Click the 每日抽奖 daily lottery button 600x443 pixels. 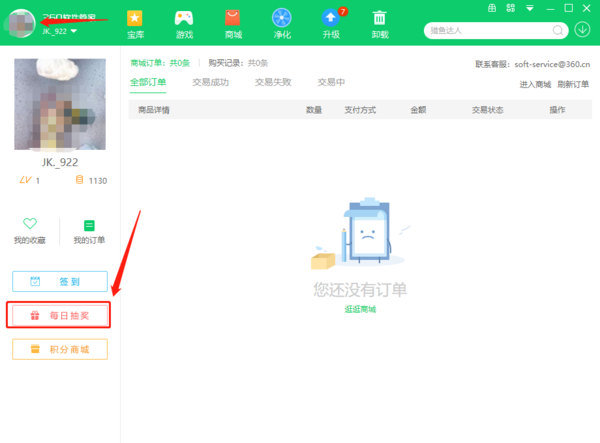pos(60,315)
